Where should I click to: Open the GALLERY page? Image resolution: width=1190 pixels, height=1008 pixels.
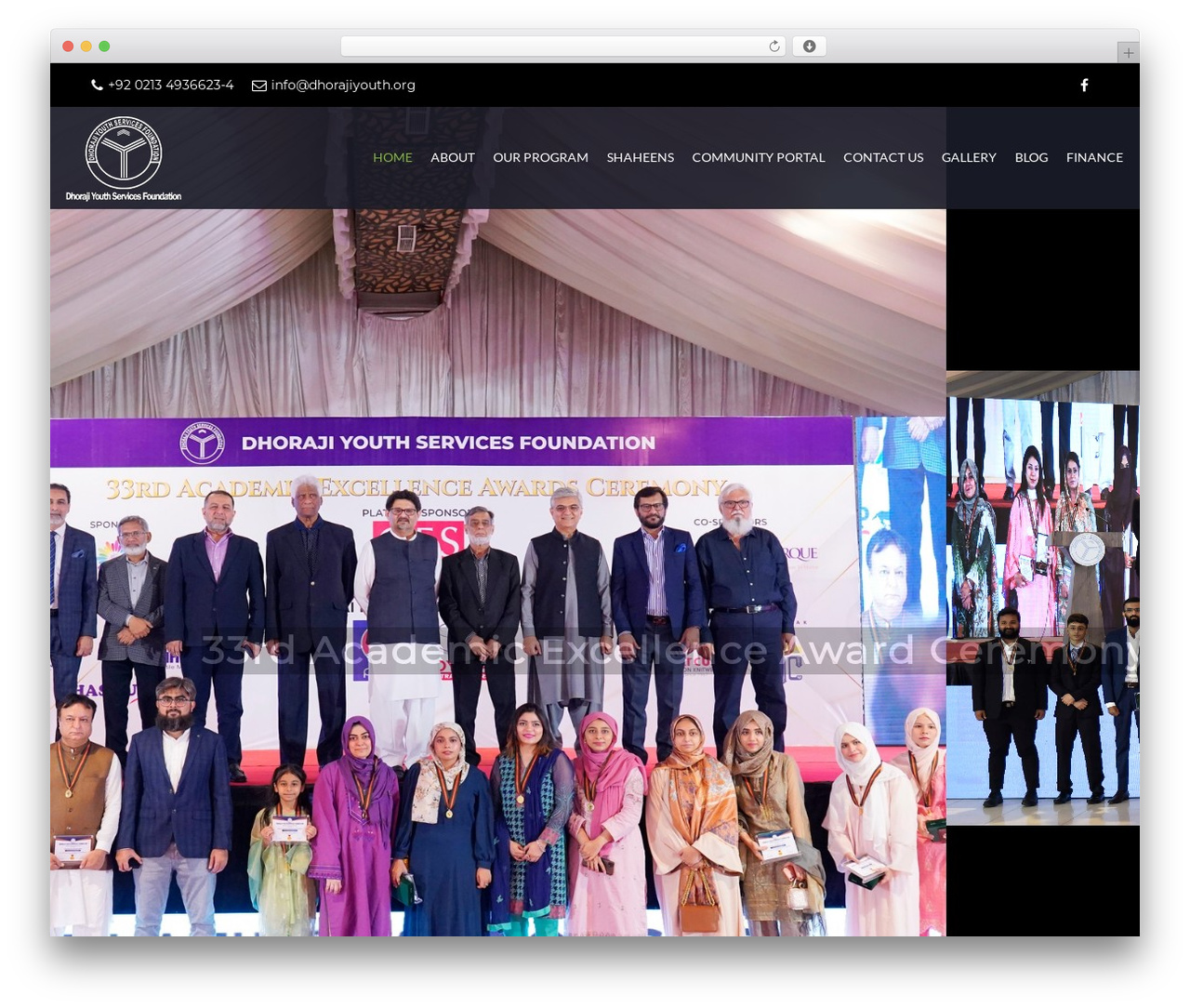[969, 157]
